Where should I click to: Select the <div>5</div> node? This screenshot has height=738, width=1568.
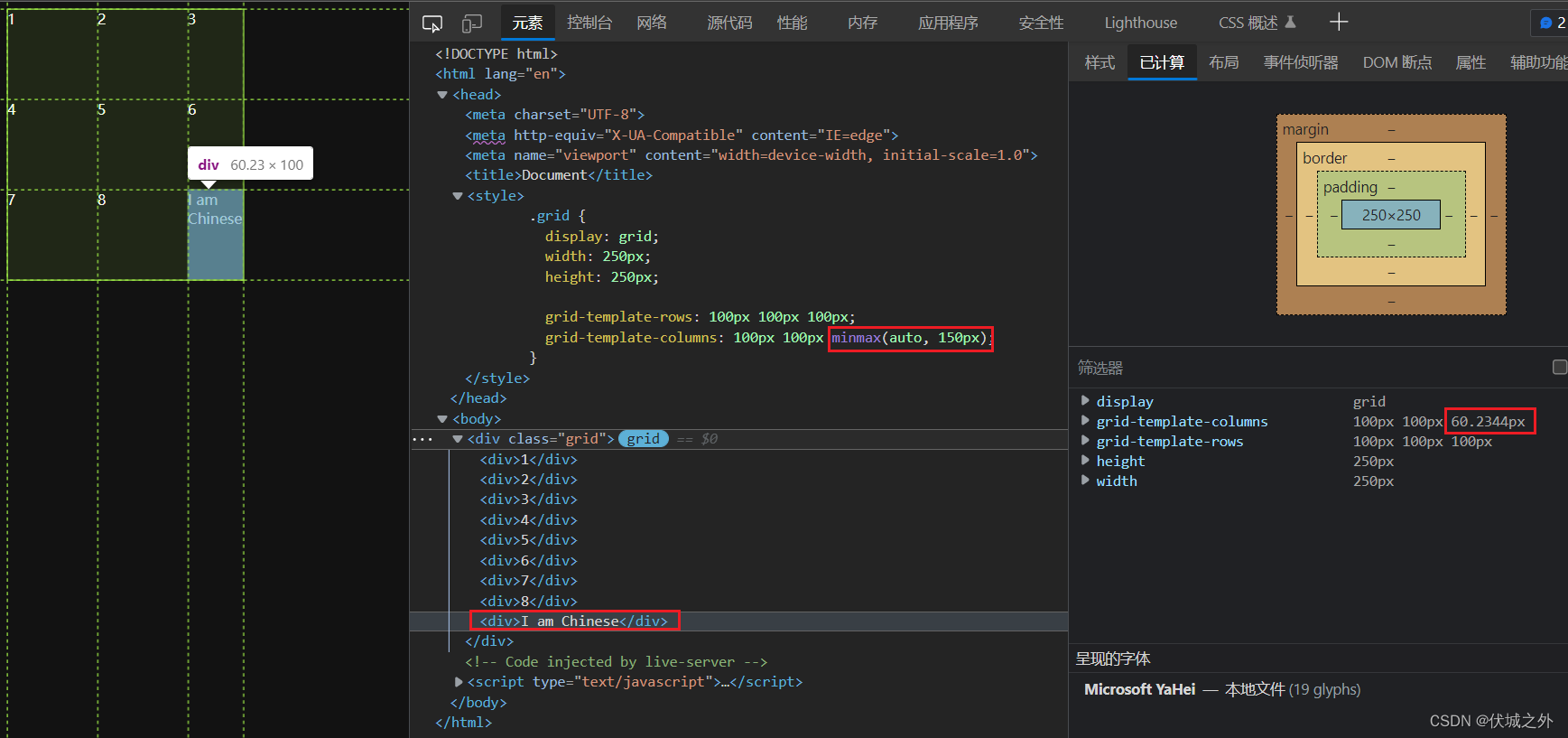529,540
